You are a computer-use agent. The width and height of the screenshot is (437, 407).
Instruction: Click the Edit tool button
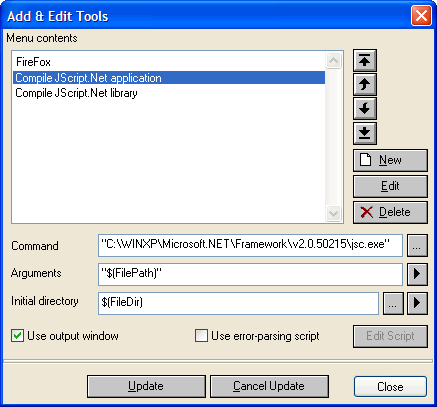(390, 186)
